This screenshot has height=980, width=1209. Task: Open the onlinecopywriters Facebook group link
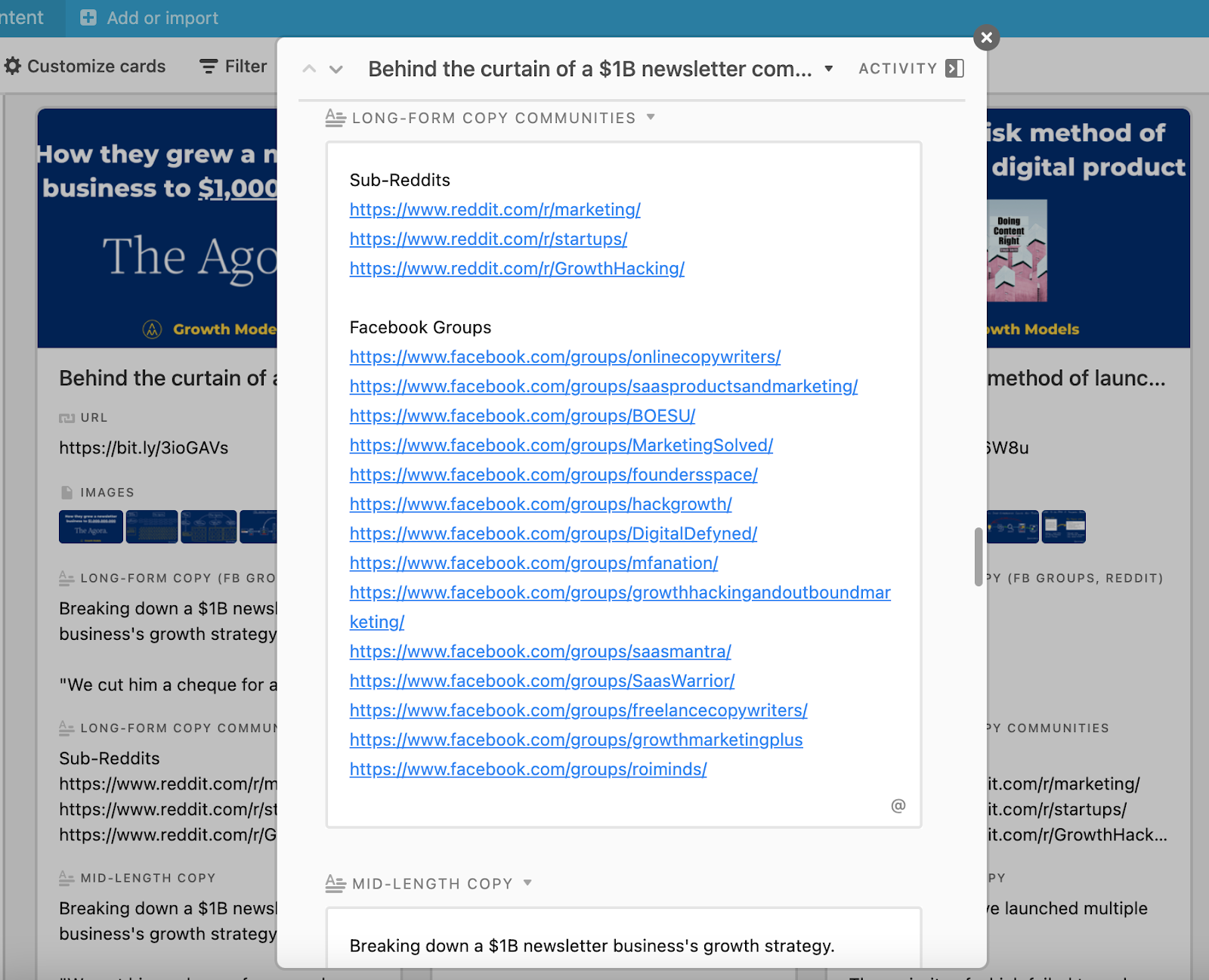pyautogui.click(x=565, y=357)
